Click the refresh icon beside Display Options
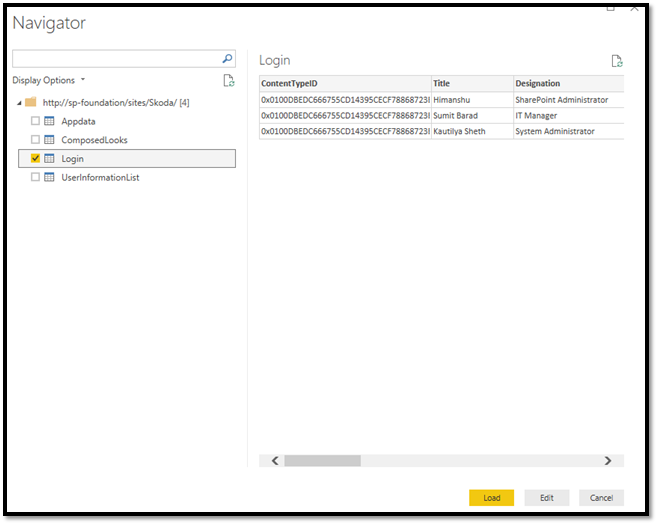 click(228, 80)
